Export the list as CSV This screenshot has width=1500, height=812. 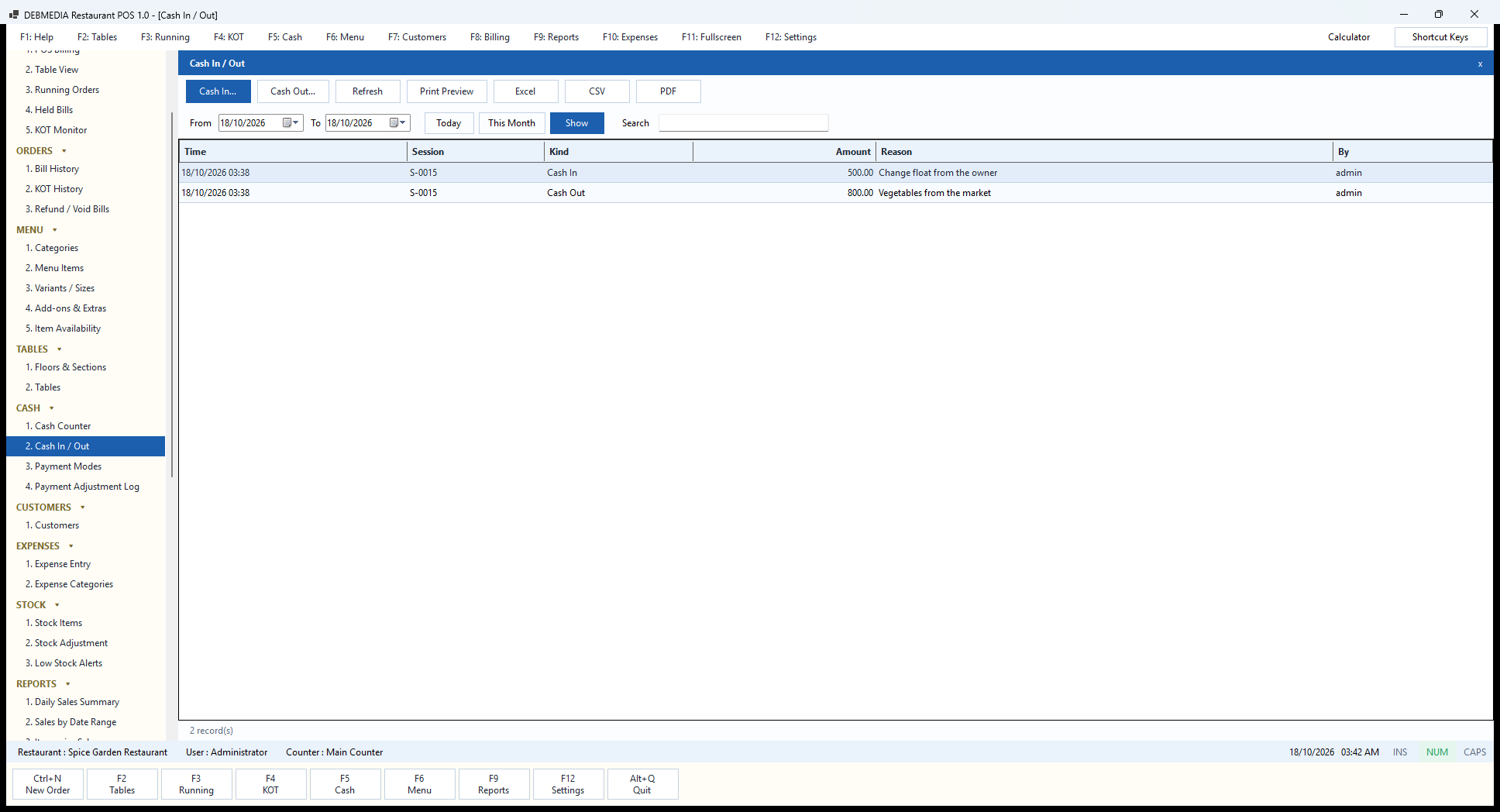click(x=597, y=91)
